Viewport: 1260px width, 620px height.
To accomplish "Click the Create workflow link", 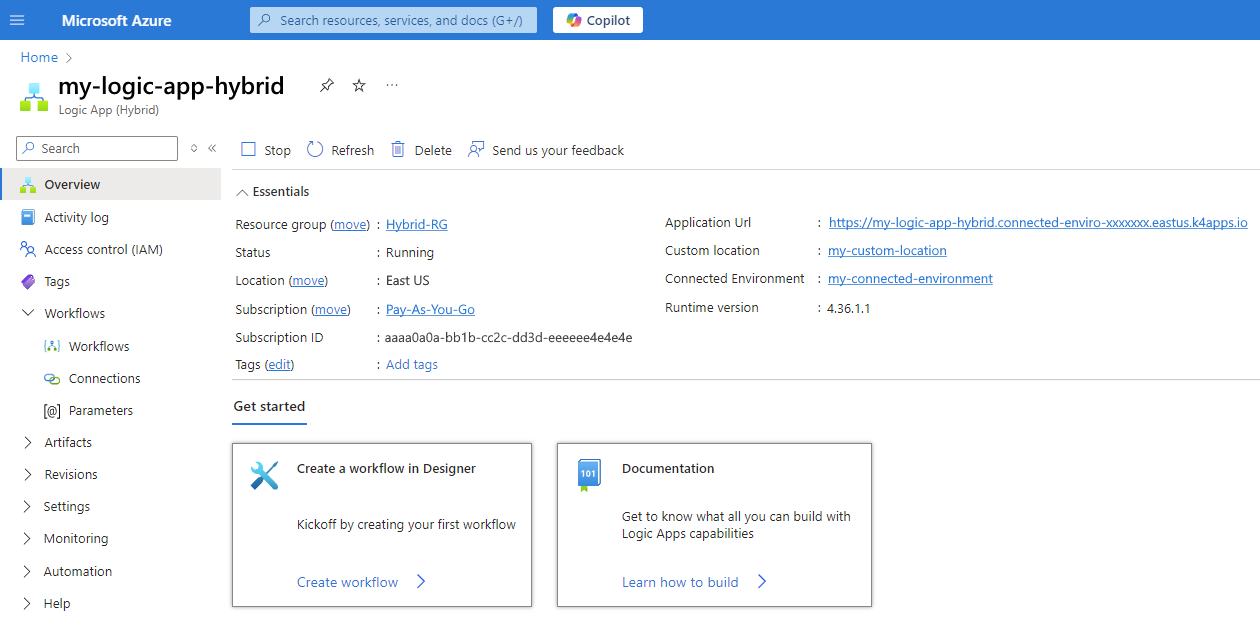I will click(348, 581).
